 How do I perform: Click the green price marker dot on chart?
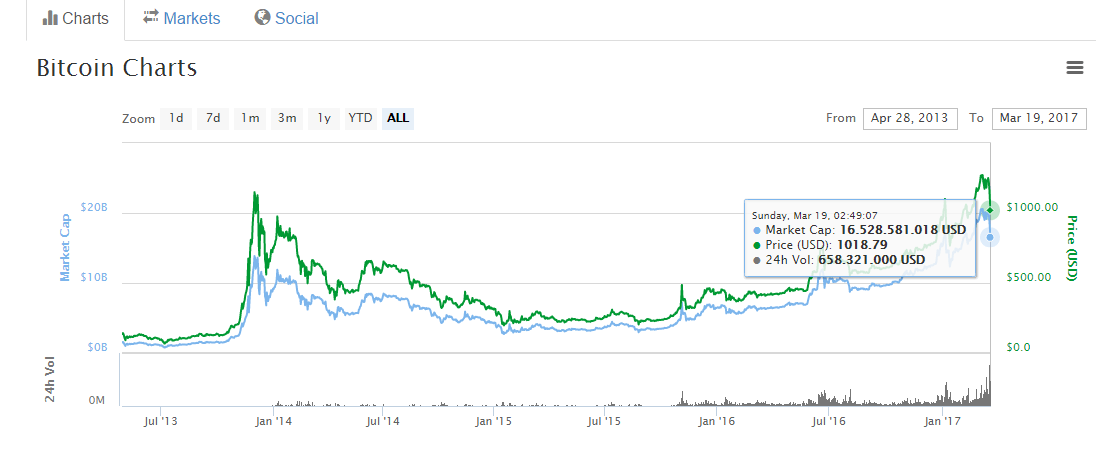point(990,210)
